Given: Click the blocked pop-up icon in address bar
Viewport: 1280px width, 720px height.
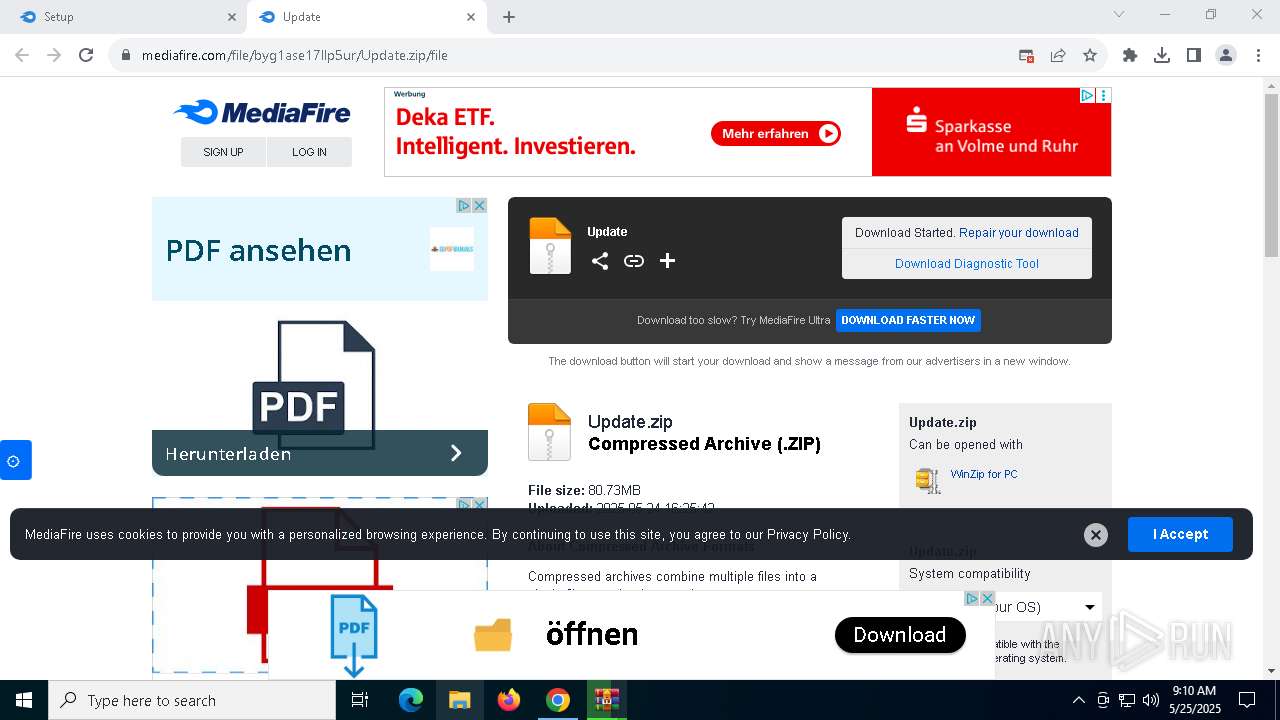Looking at the screenshot, I should 1026,56.
